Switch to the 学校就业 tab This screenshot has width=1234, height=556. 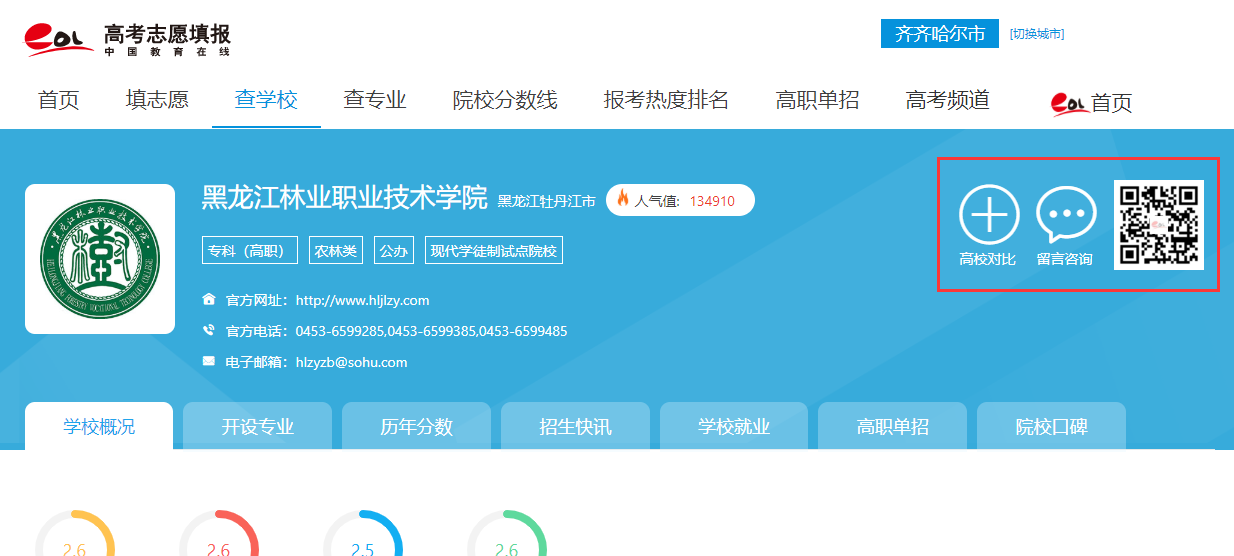(x=734, y=426)
